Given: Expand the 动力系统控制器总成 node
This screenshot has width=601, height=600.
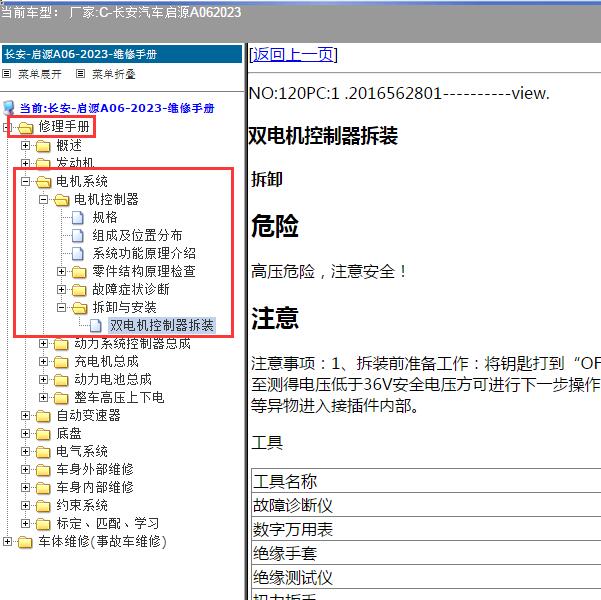Looking at the screenshot, I should [x=43, y=344].
